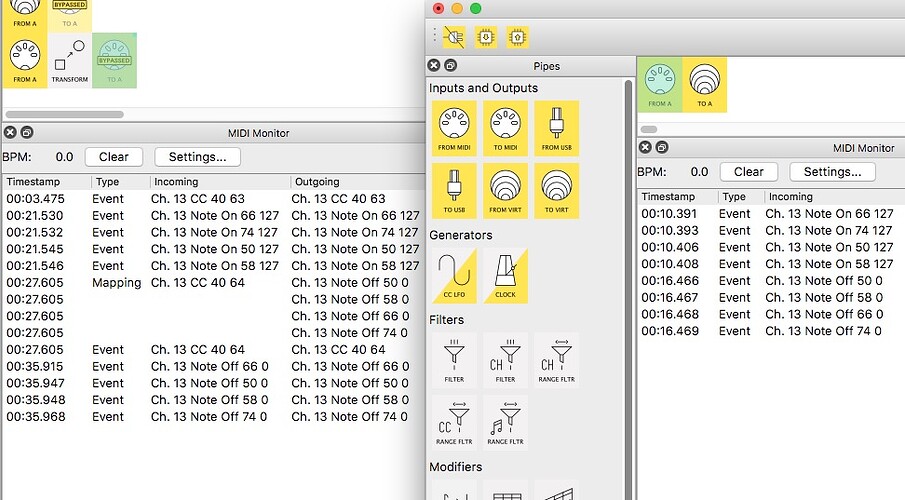The image size is (905, 500).
Task: Close the left window's MIDI Monitor panel
Action: click(10, 133)
